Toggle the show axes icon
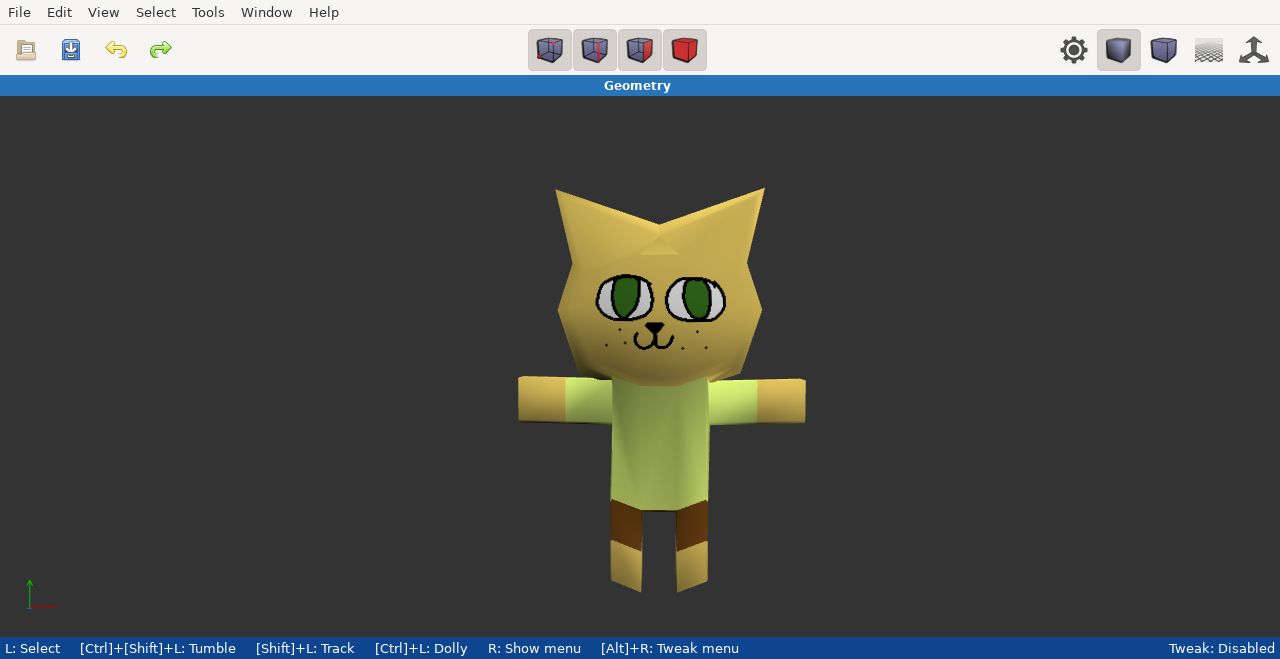 coord(1254,50)
